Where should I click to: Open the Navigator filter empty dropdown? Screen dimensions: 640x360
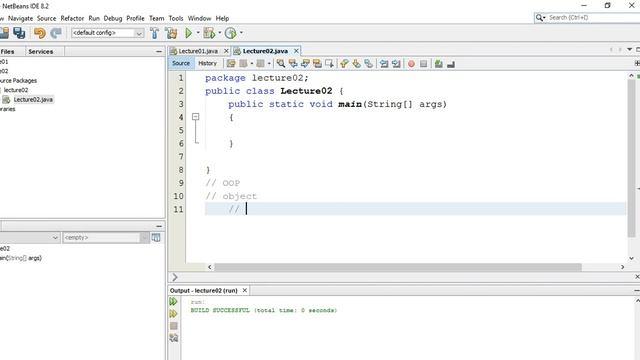click(x=106, y=238)
